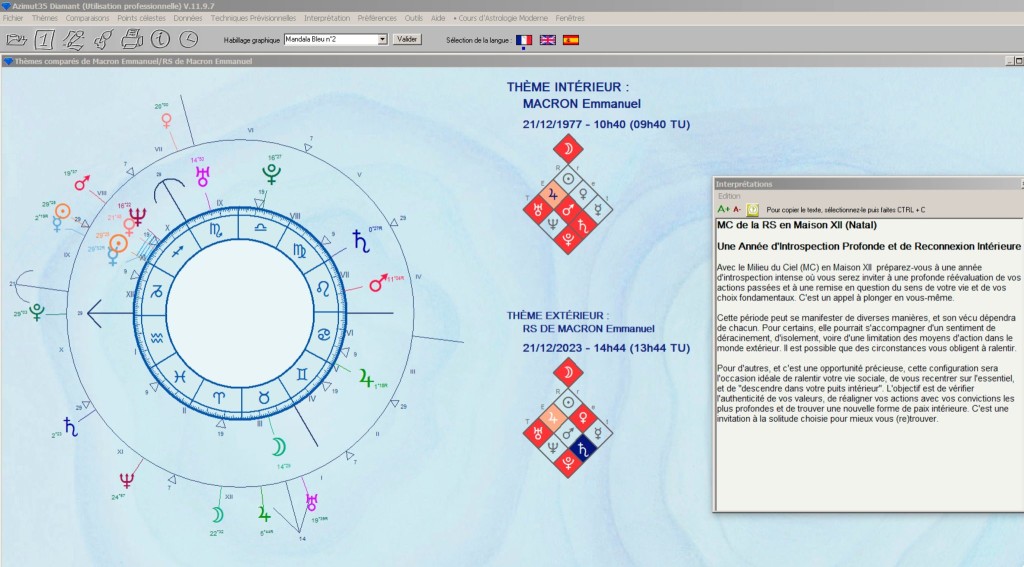
Task: Switch language to Spanish flag
Action: (571, 40)
